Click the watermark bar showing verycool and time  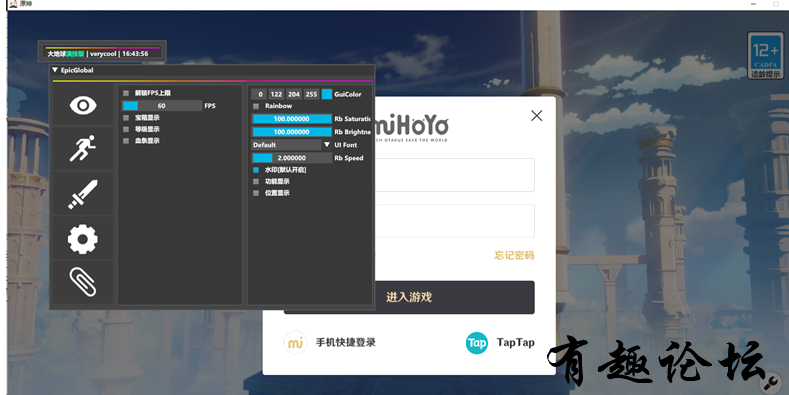point(102,52)
